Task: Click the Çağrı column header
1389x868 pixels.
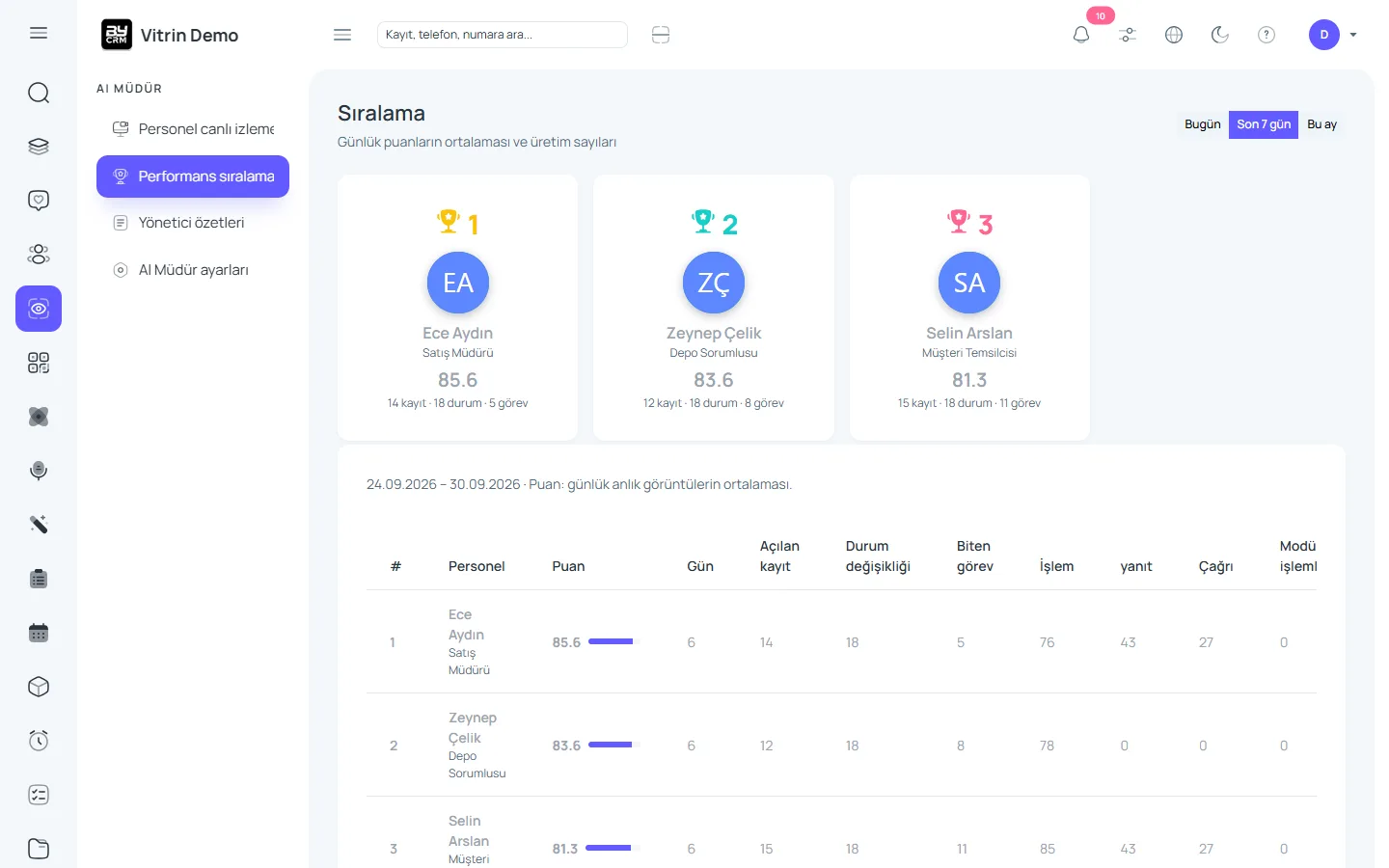Action: (x=1215, y=566)
